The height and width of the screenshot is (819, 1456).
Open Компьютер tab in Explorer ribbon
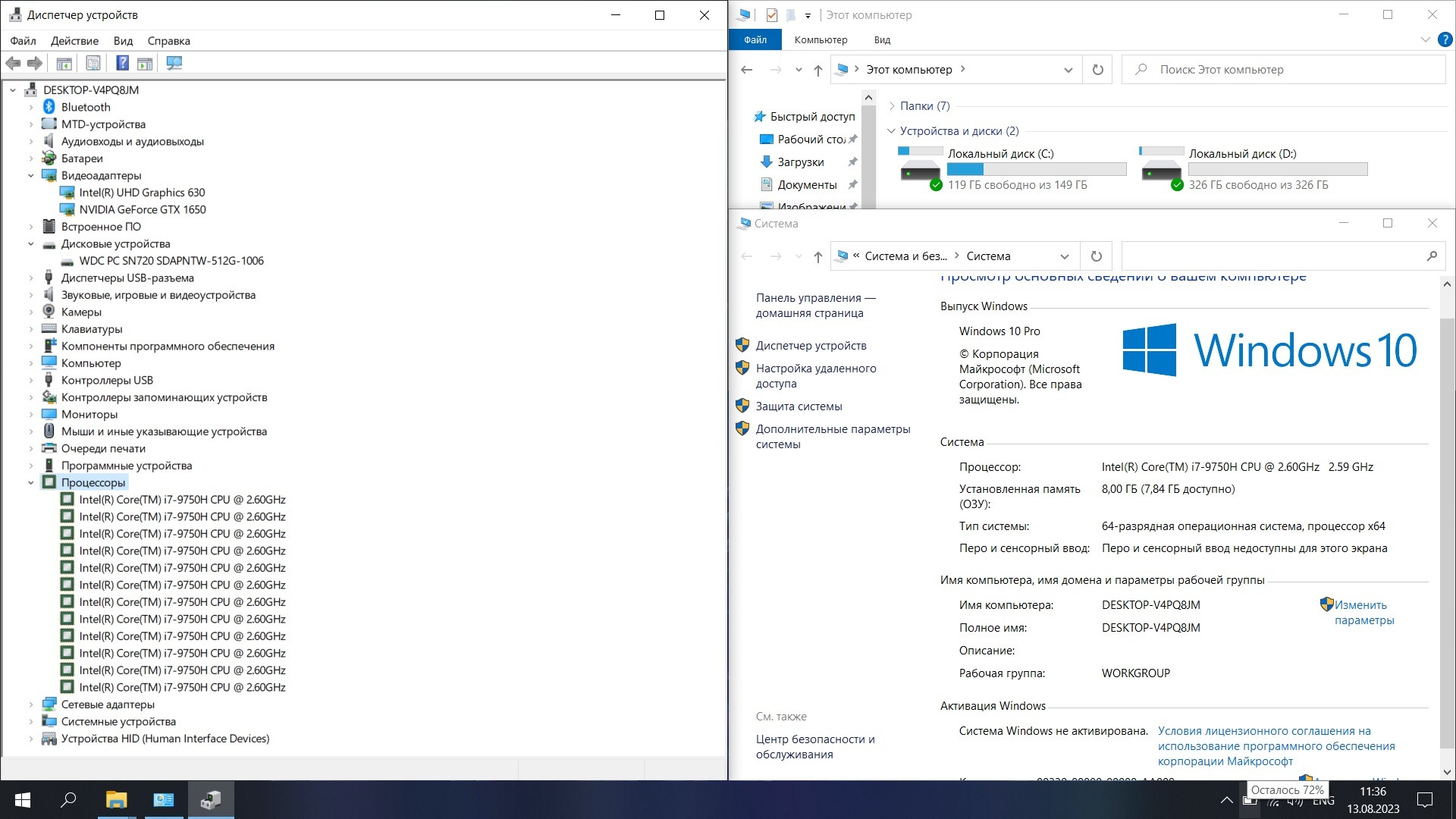pyautogui.click(x=821, y=39)
